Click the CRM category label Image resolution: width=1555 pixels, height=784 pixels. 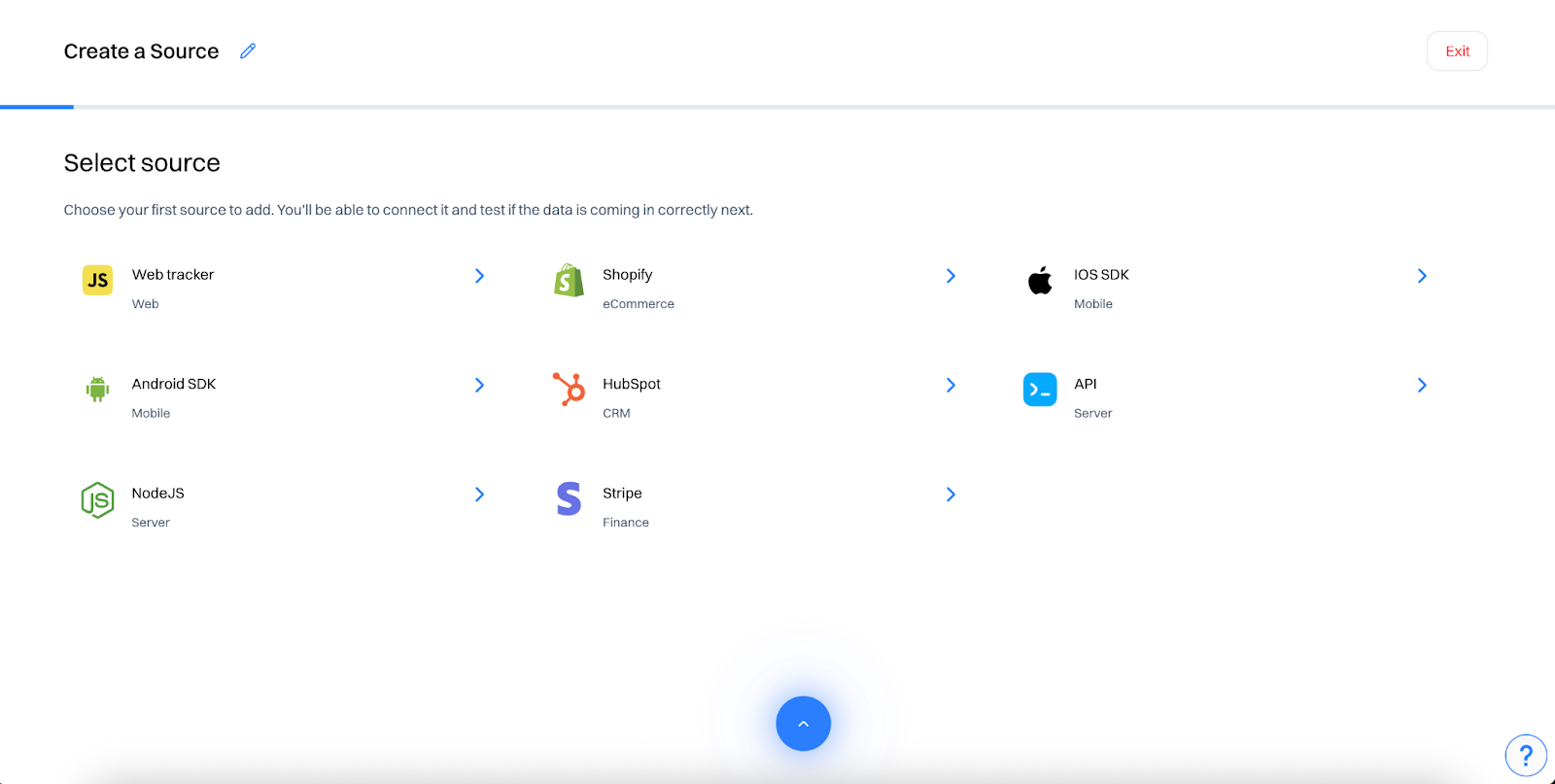(x=616, y=413)
